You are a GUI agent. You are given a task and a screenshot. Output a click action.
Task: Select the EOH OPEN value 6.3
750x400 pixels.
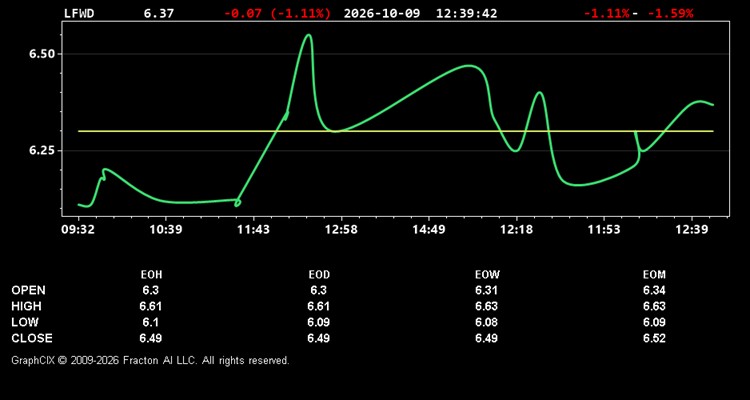pyautogui.click(x=151, y=290)
